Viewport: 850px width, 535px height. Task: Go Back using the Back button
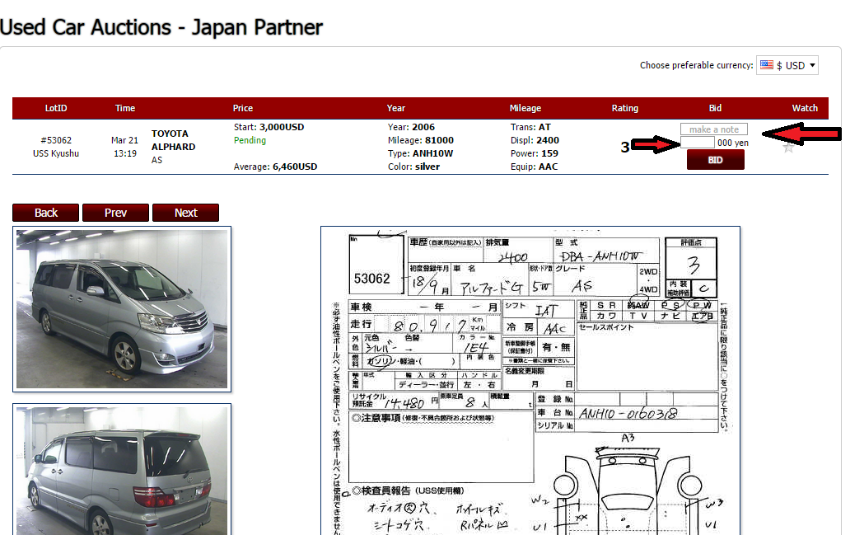46,212
